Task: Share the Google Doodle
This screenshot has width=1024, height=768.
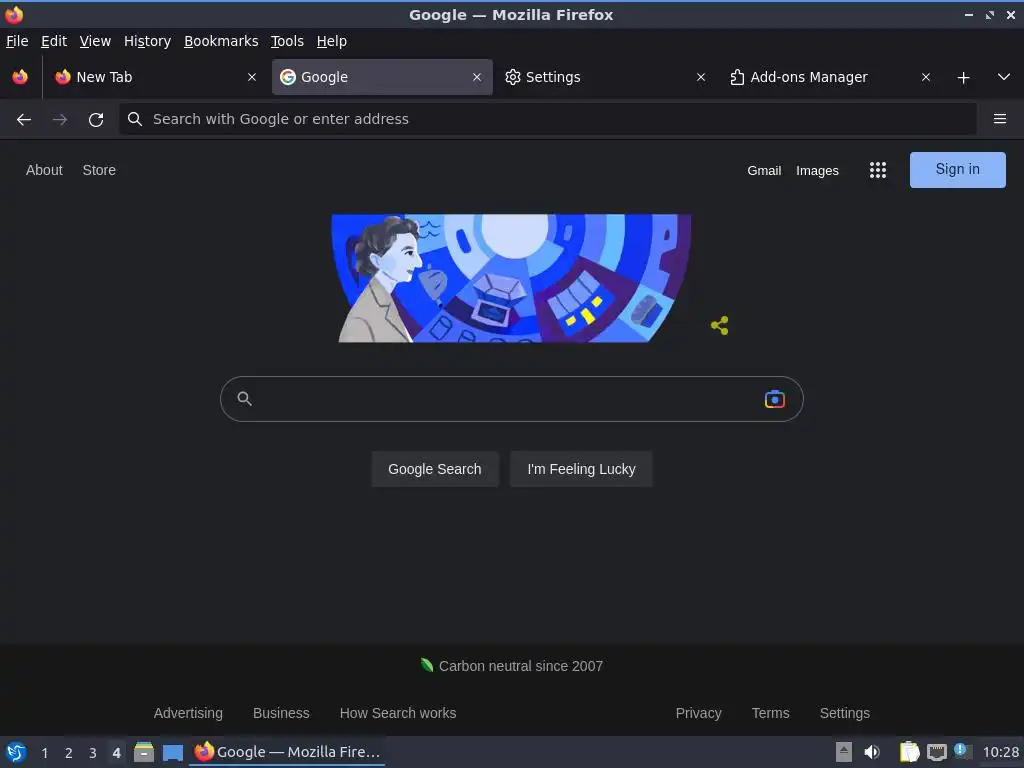Action: [720, 325]
